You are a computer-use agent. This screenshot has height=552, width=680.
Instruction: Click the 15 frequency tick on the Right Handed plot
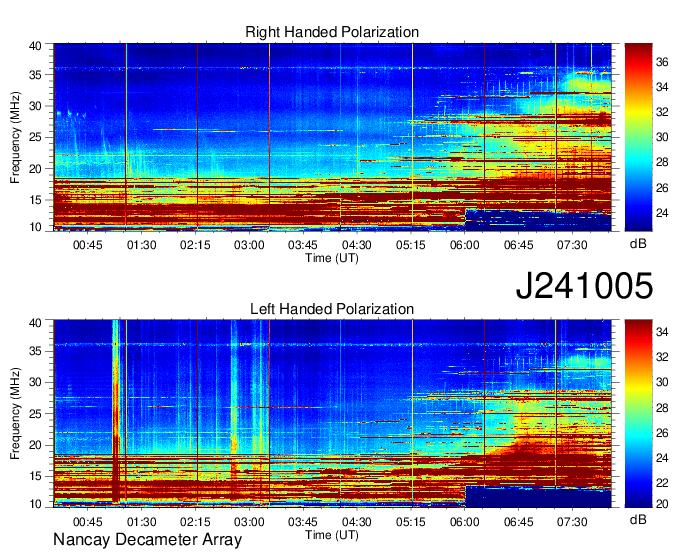point(35,200)
